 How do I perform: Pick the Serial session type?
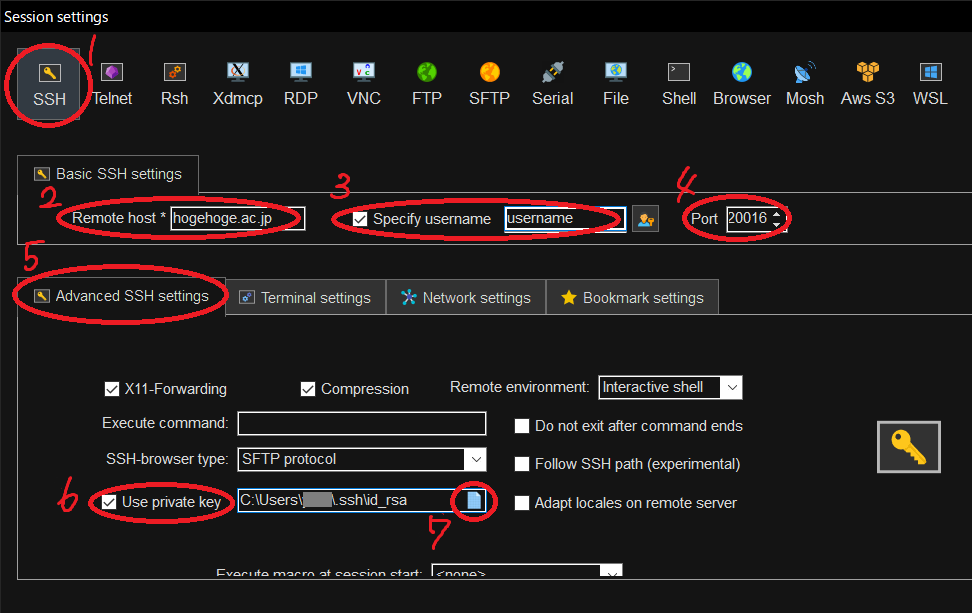552,84
